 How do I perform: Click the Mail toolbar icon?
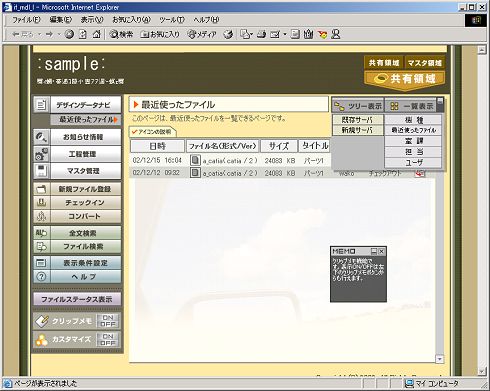pyautogui.click(x=246, y=34)
